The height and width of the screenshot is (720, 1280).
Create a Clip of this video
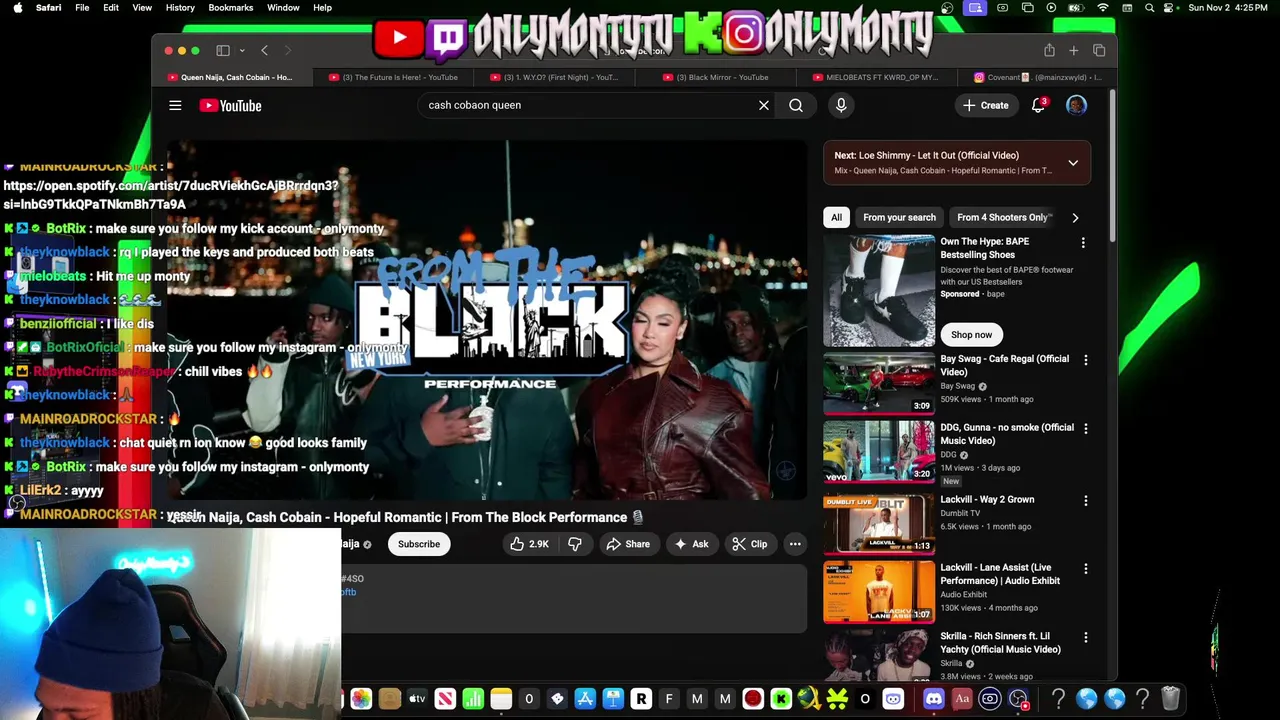click(x=750, y=544)
